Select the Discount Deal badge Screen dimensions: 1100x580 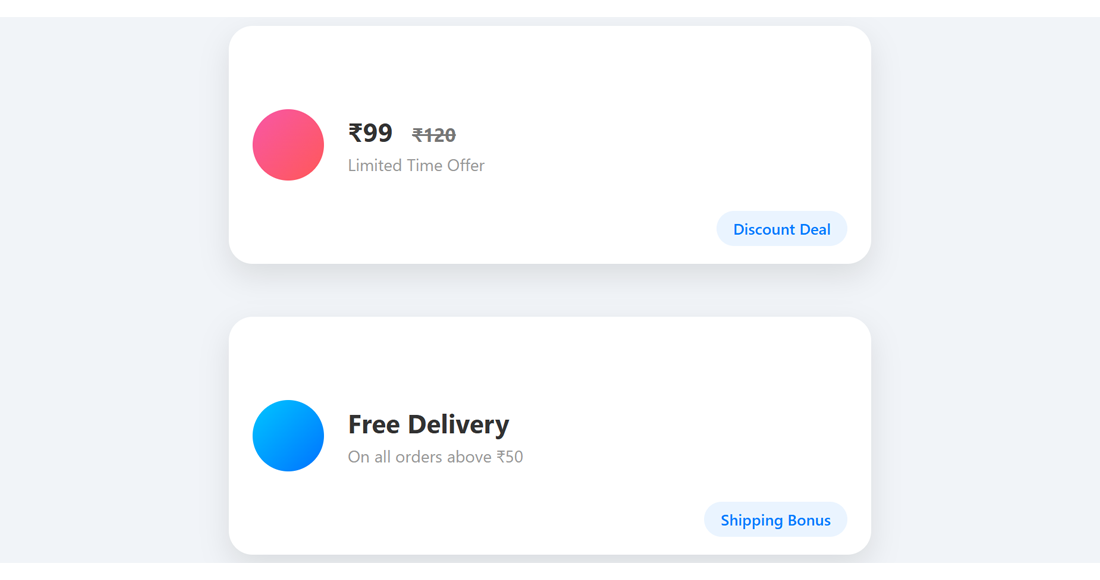coord(781,229)
